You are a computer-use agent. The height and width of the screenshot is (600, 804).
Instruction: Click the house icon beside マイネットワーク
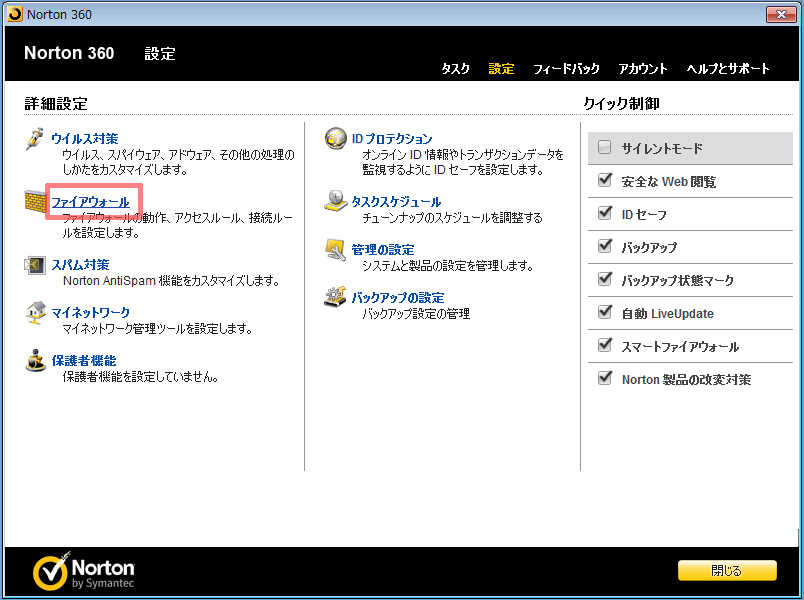pos(35,312)
